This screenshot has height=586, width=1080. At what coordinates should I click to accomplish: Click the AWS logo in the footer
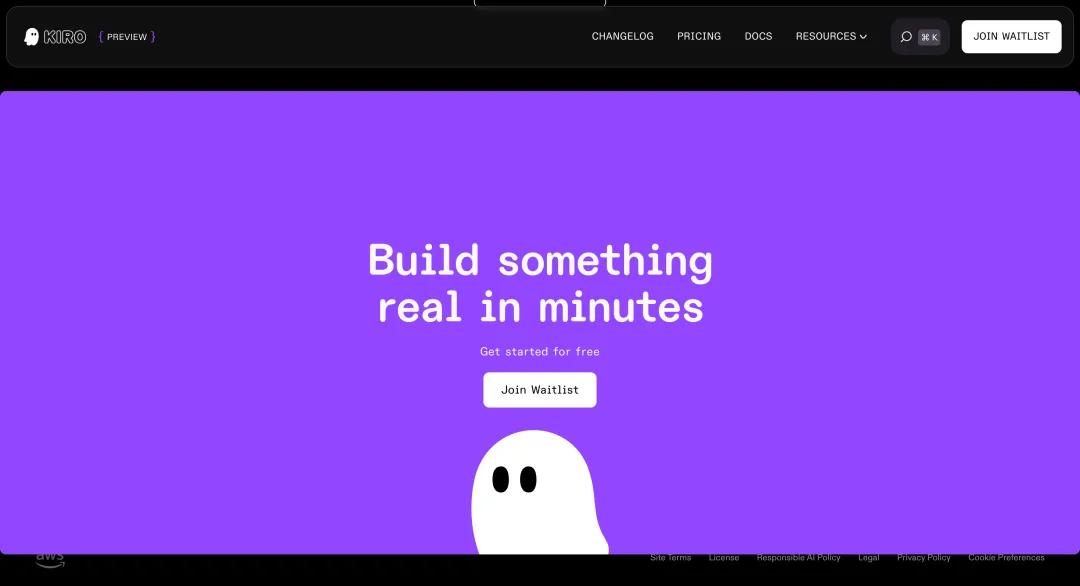point(49,559)
